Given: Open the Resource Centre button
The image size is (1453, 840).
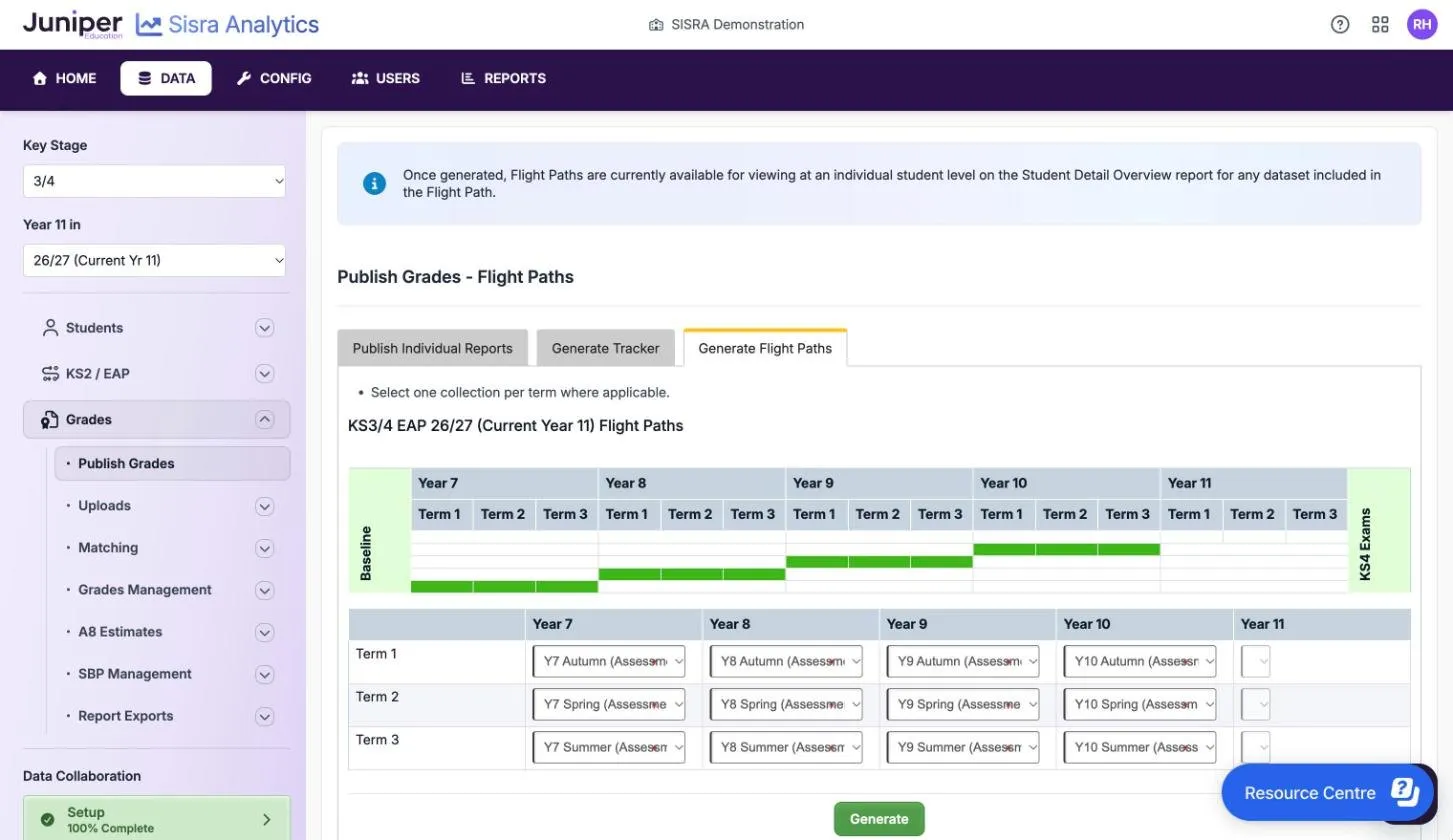Looking at the screenshot, I should (1329, 793).
